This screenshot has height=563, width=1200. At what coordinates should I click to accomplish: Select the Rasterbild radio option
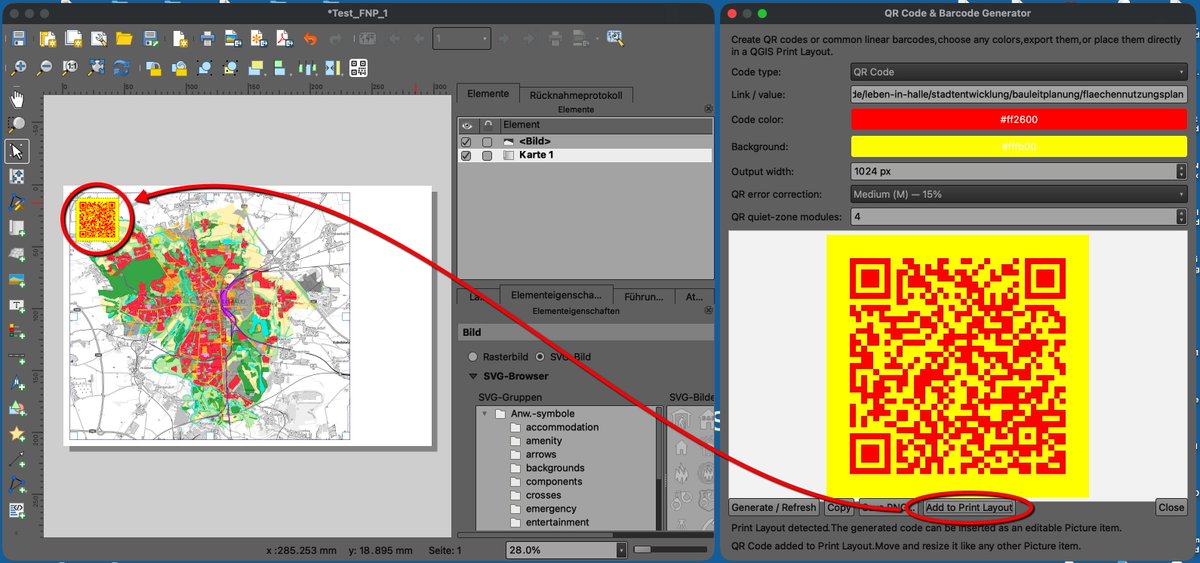tap(474, 357)
